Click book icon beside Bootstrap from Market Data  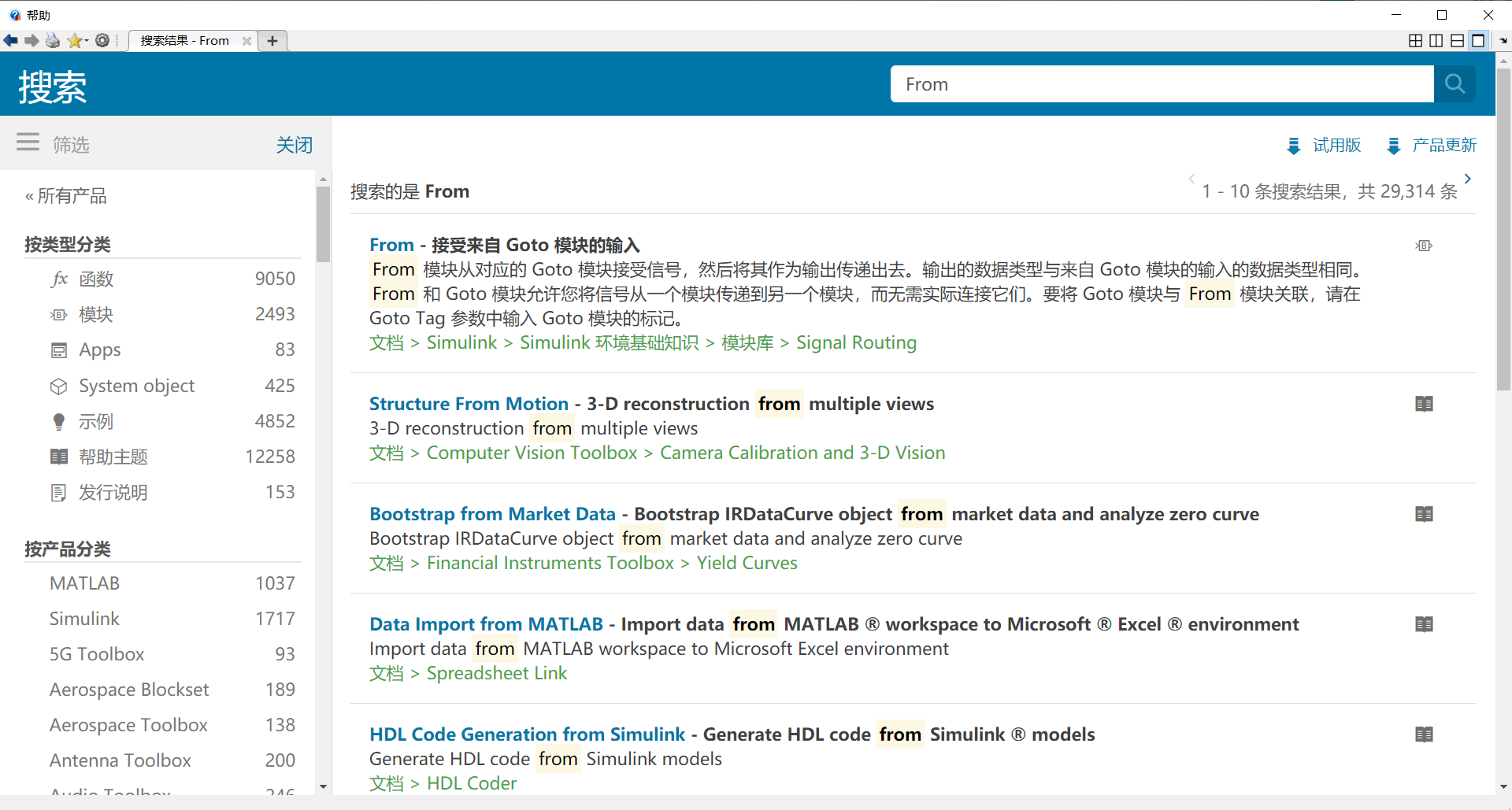[x=1424, y=514]
